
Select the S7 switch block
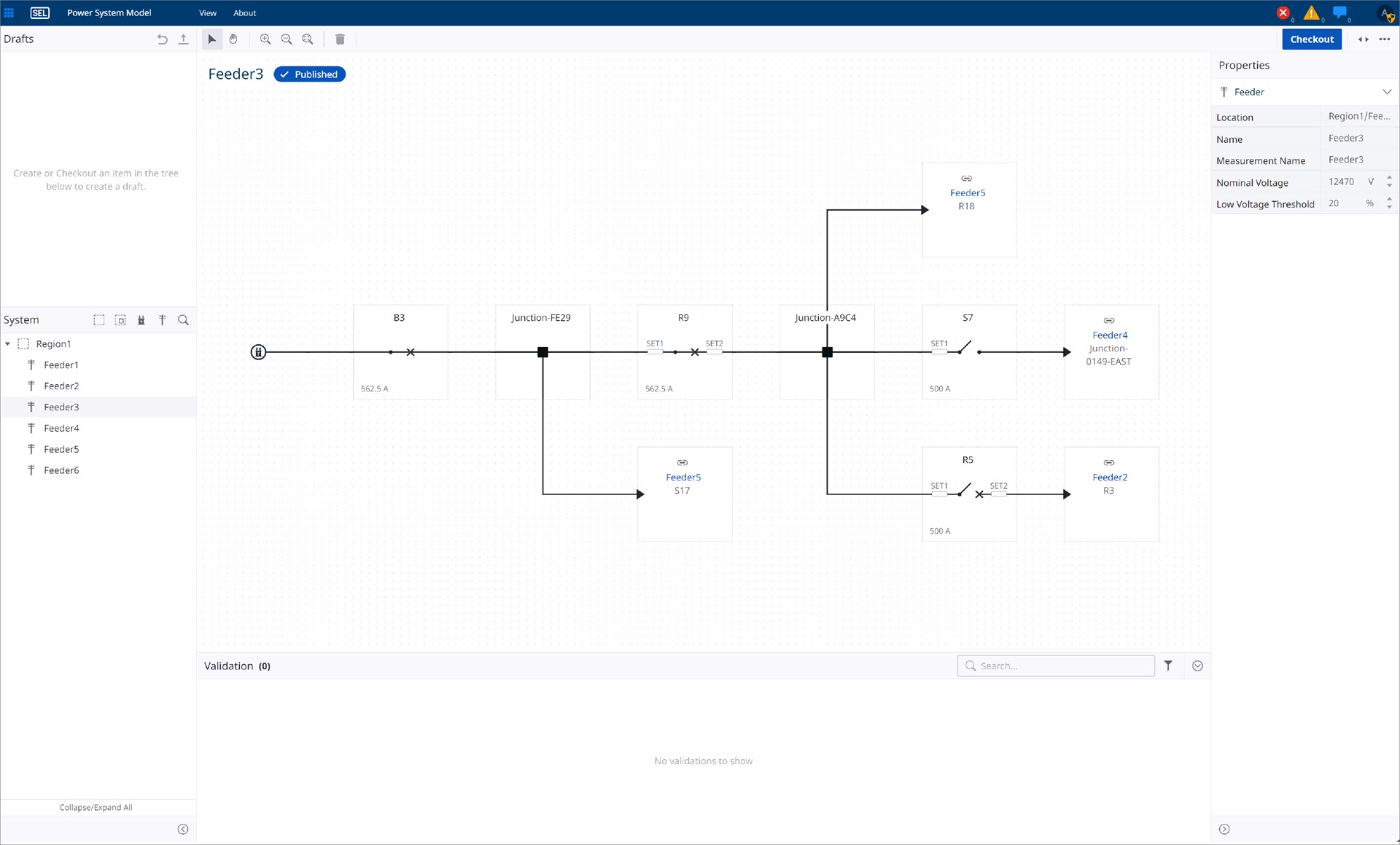coord(969,353)
